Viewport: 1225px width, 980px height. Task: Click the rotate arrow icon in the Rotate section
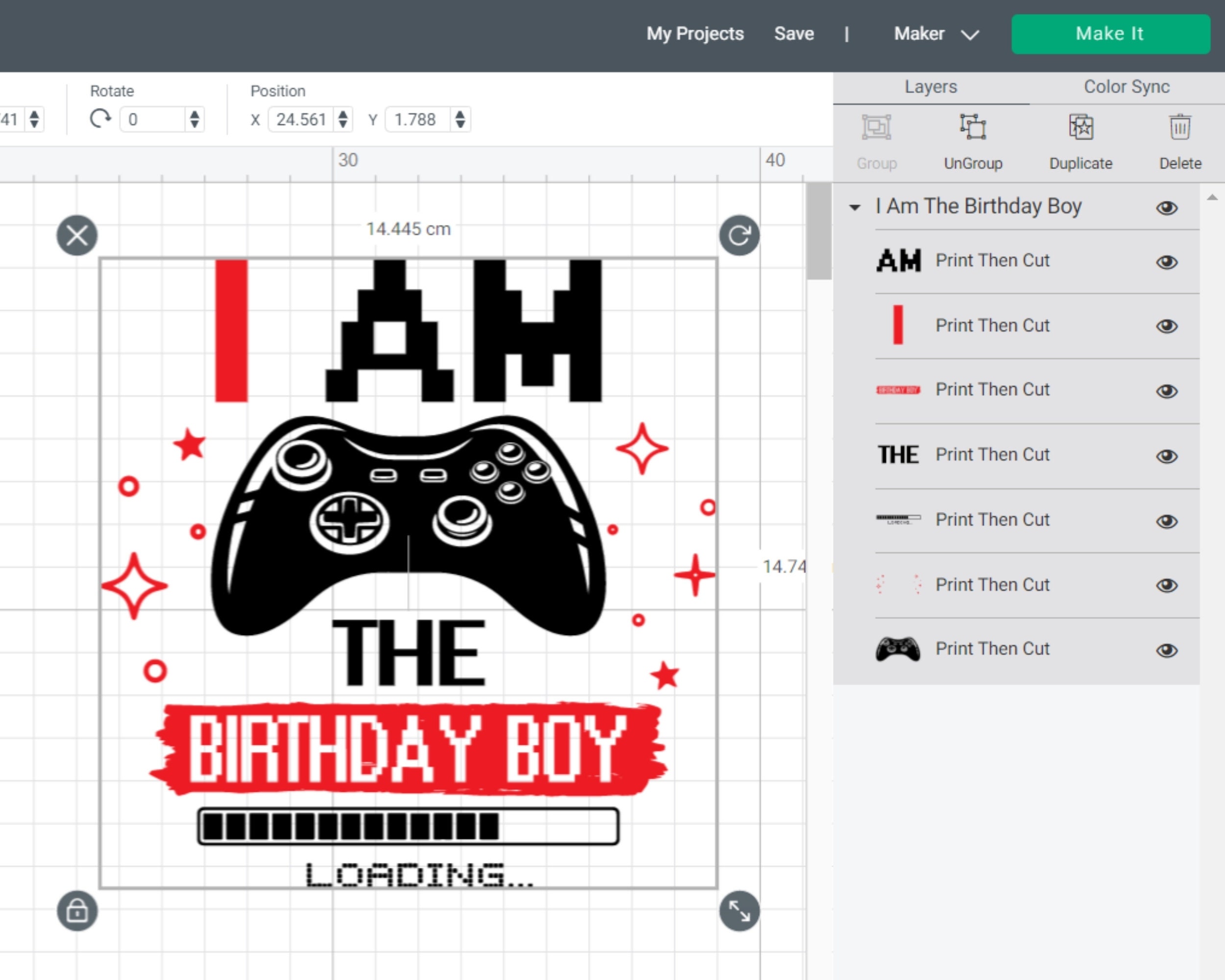click(x=100, y=119)
